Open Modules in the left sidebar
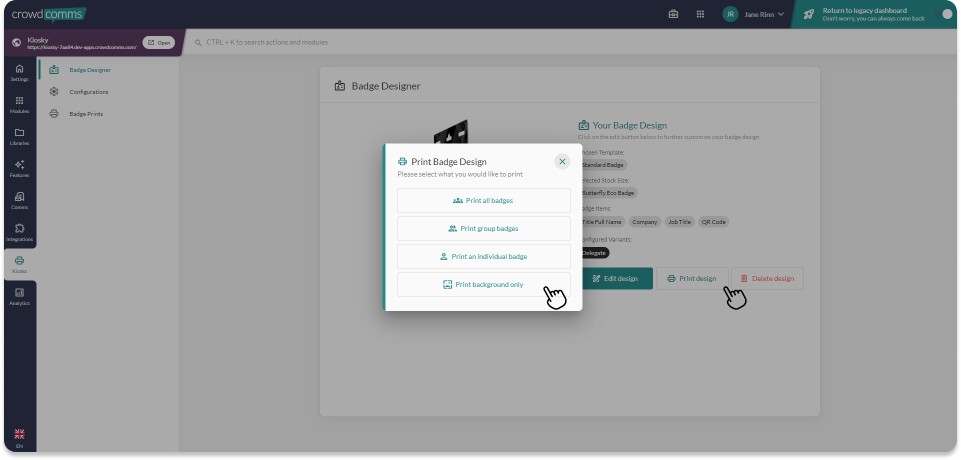The image size is (961, 460). (19, 104)
